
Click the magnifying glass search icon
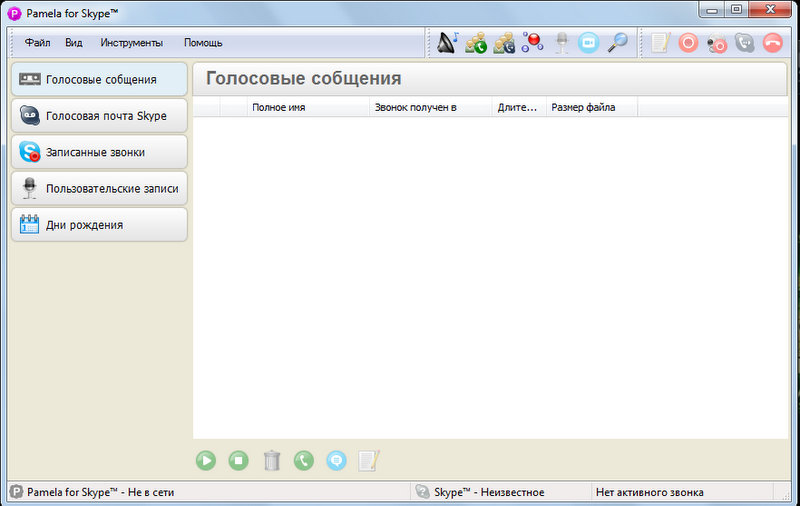617,43
